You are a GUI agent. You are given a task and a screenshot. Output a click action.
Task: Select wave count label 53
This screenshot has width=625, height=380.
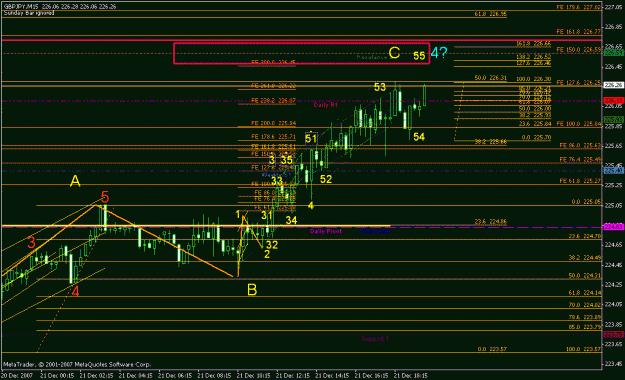[380, 87]
